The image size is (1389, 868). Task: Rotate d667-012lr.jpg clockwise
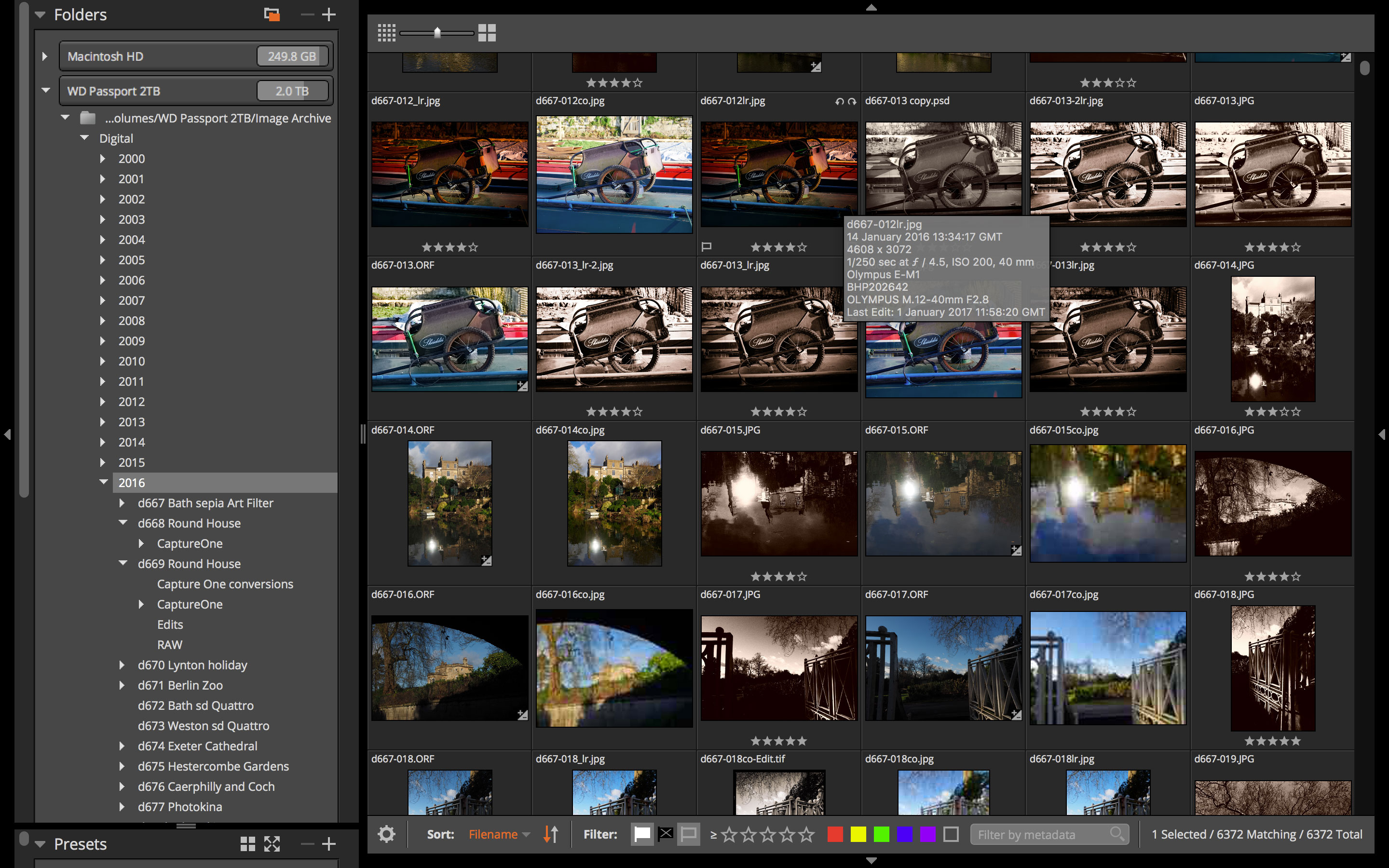tap(852, 102)
